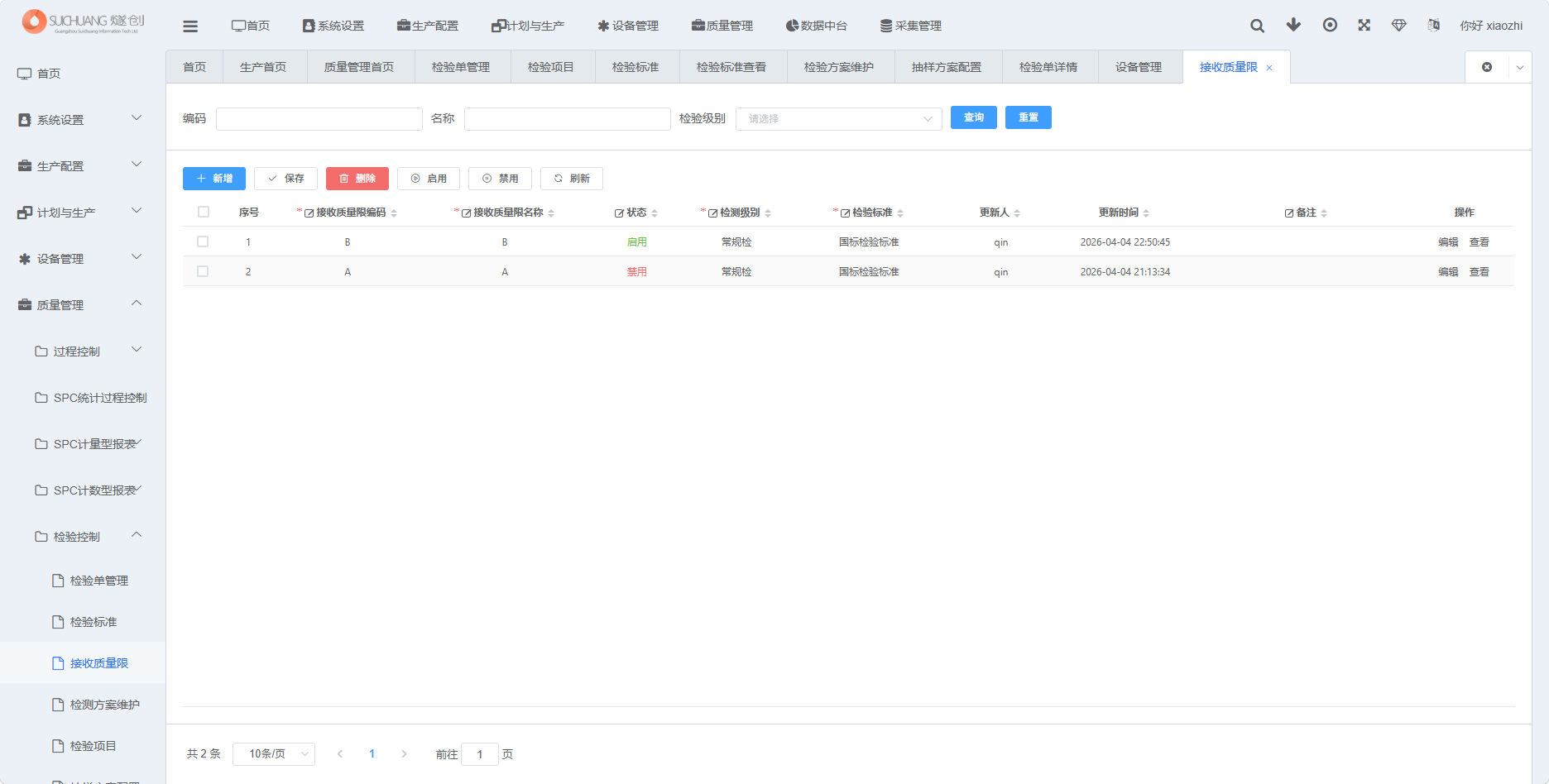The width and height of the screenshot is (1549, 784).
Task: Switch to the 抽样方案配置 tab
Action: [947, 67]
